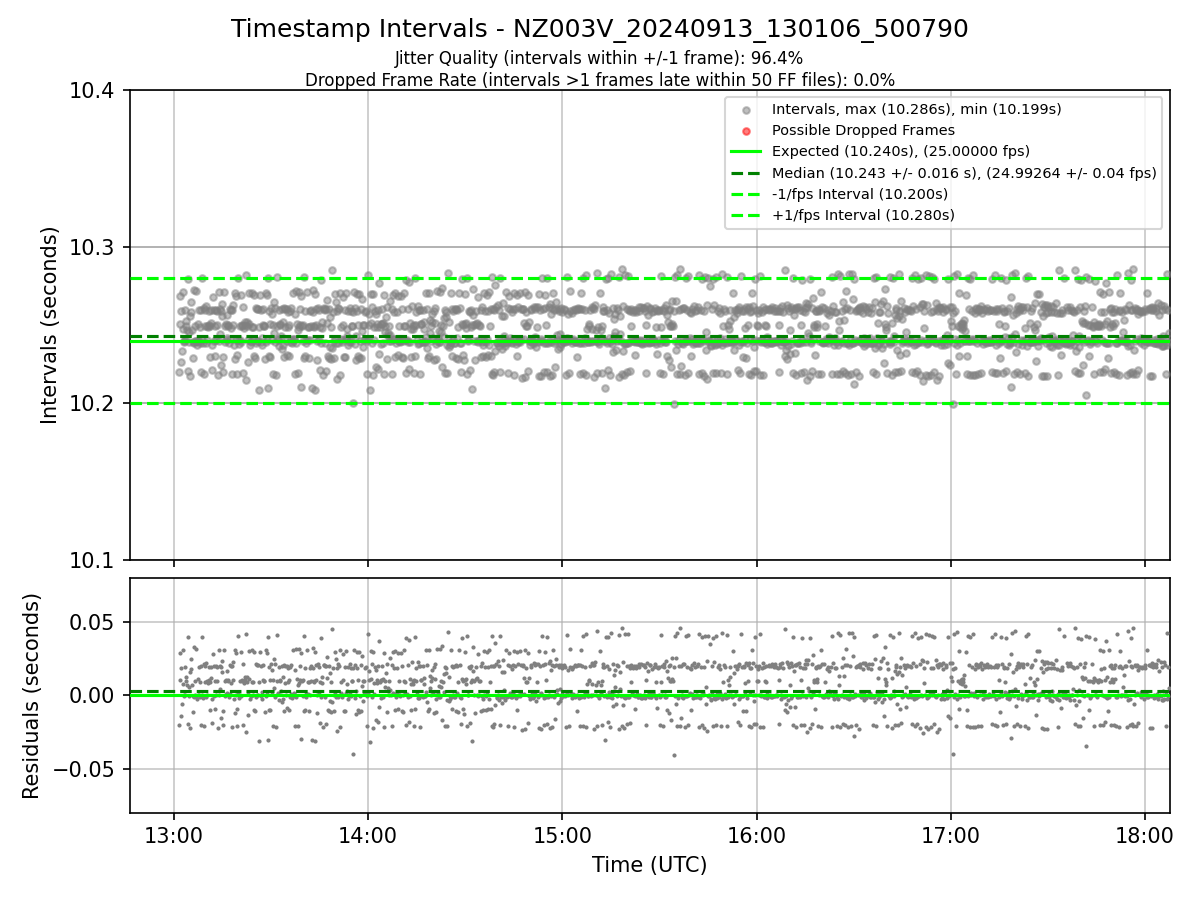
Task: Click the "Dropped Frame Rate" subtitle line
Action: [x=600, y=80]
